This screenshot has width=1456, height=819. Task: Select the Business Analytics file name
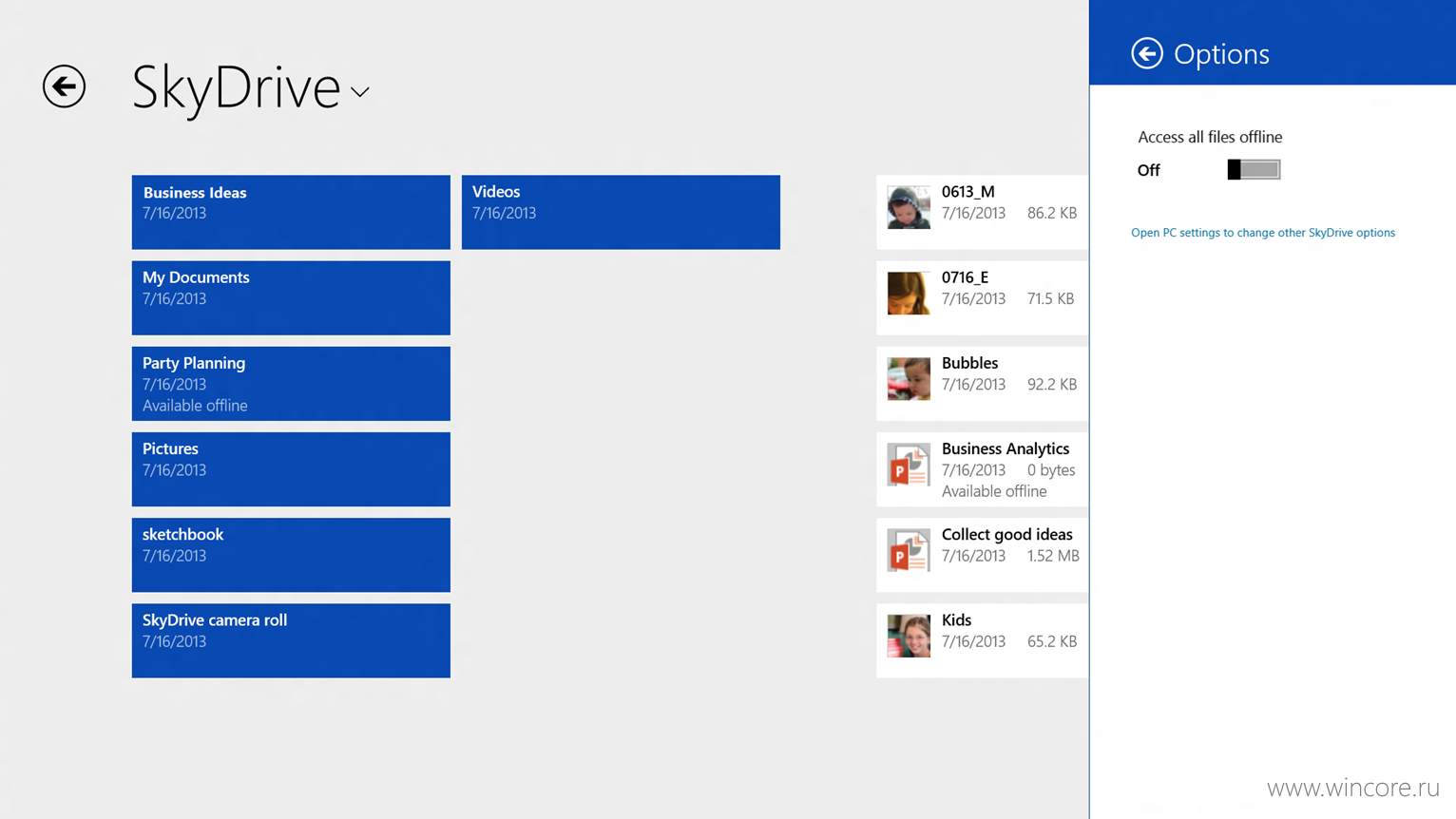(1005, 448)
